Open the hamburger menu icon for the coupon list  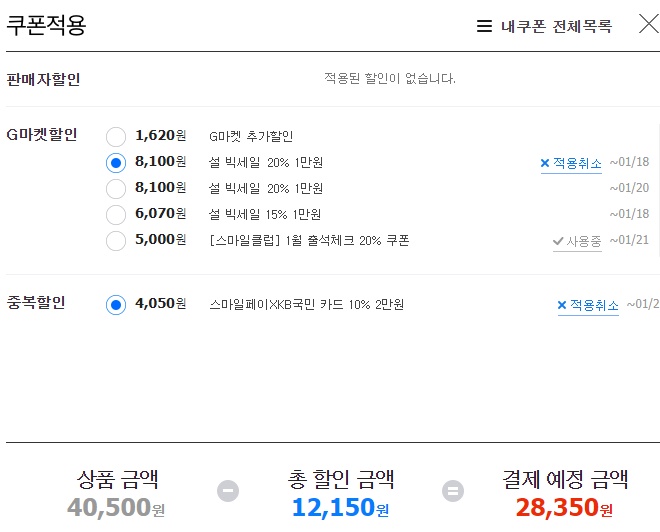click(484, 26)
